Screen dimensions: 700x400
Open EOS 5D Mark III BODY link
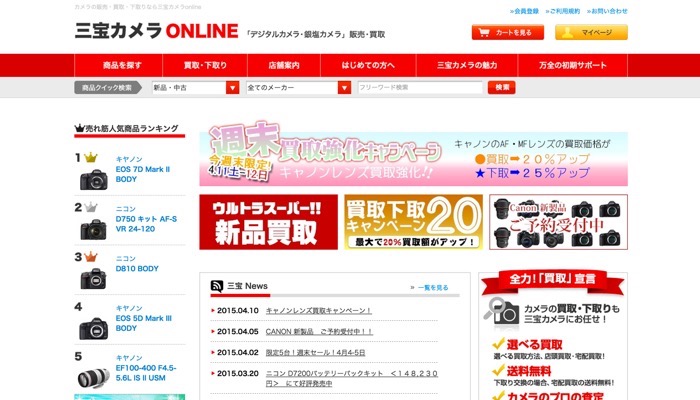click(144, 323)
